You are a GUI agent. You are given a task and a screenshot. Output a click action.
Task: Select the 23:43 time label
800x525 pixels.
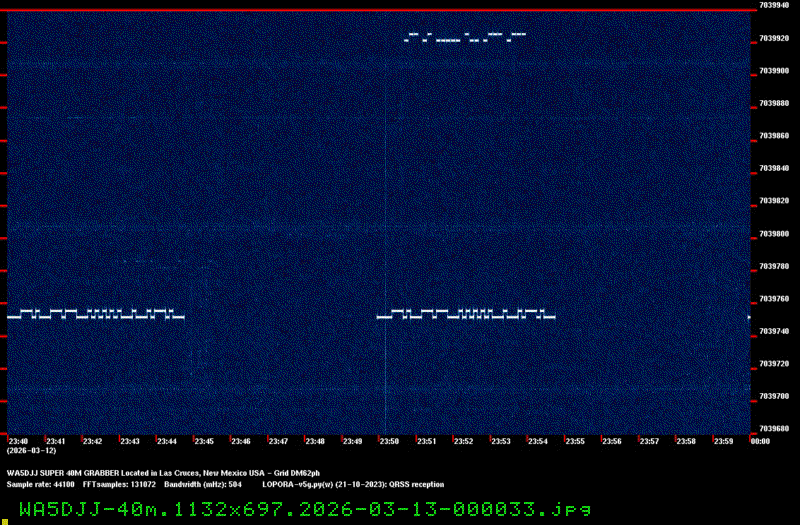130,441
